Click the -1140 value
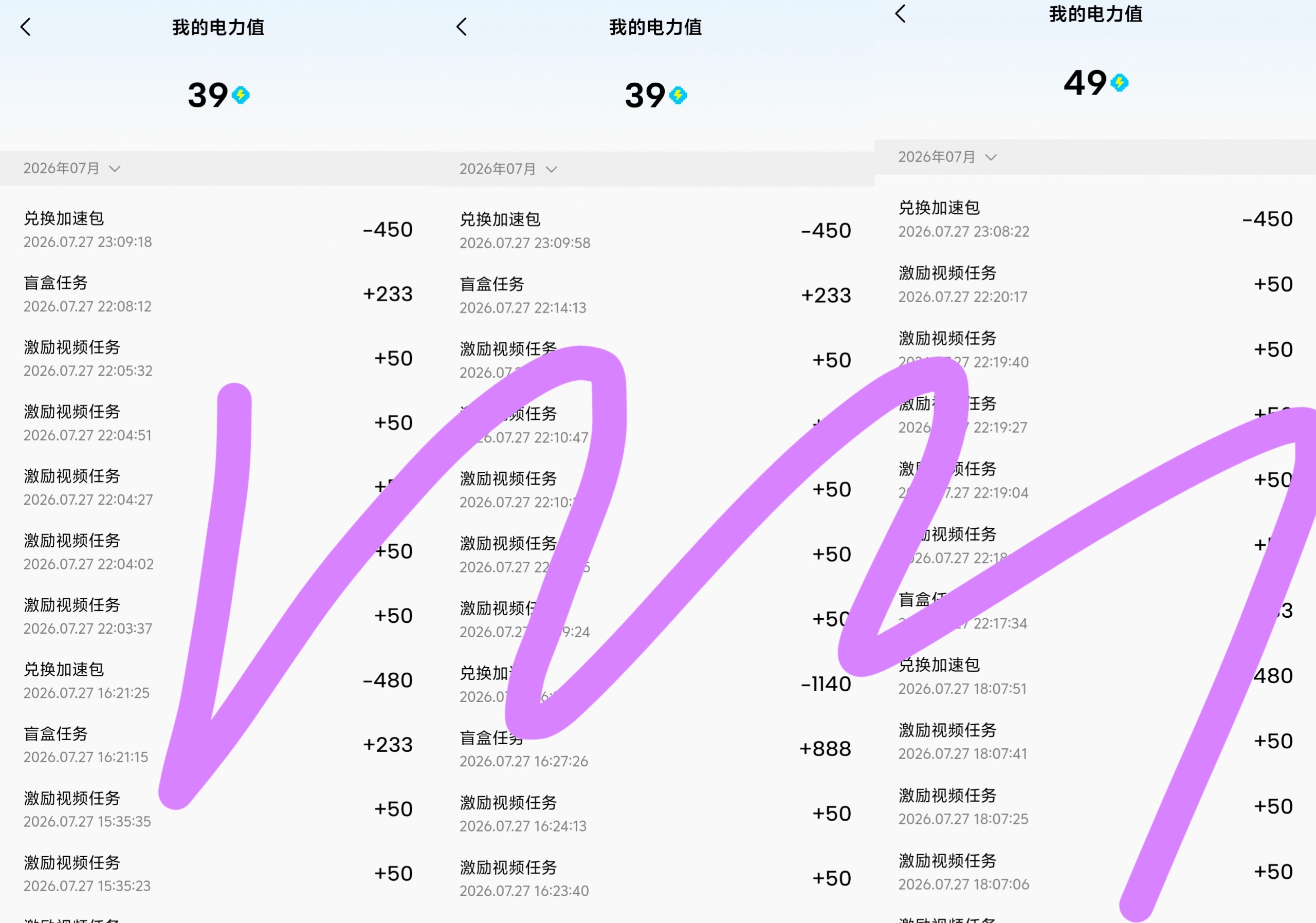Image resolution: width=1316 pixels, height=923 pixels. (x=826, y=684)
